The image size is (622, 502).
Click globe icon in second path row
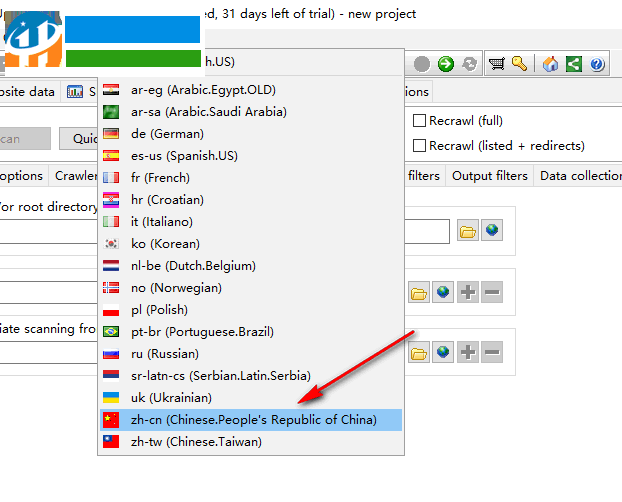point(443,292)
